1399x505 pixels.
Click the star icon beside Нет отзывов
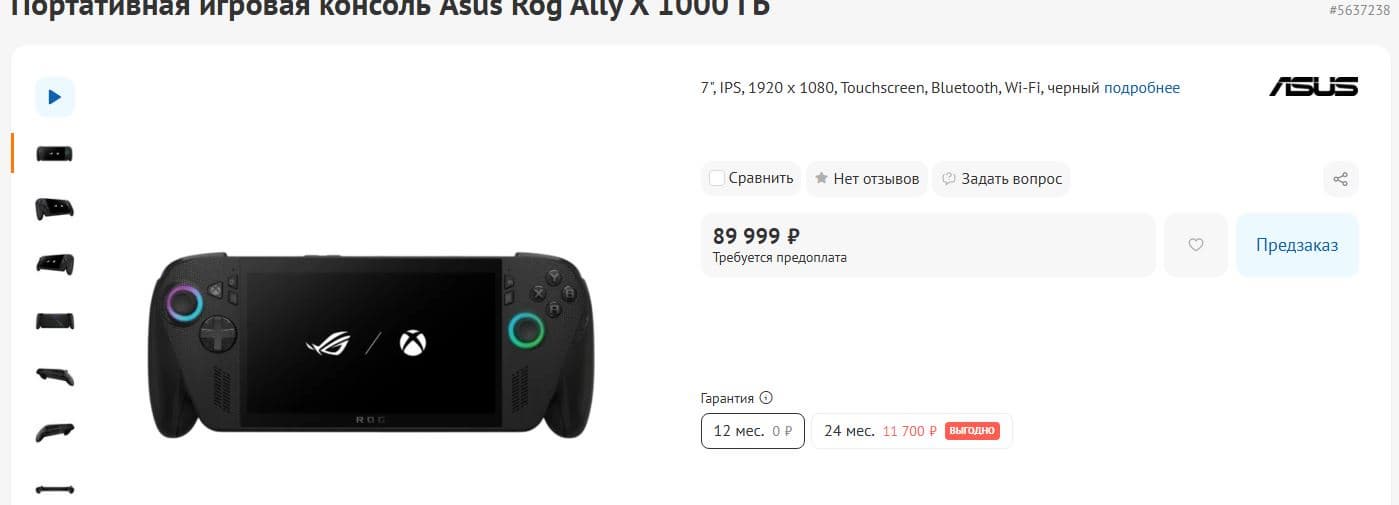point(821,179)
